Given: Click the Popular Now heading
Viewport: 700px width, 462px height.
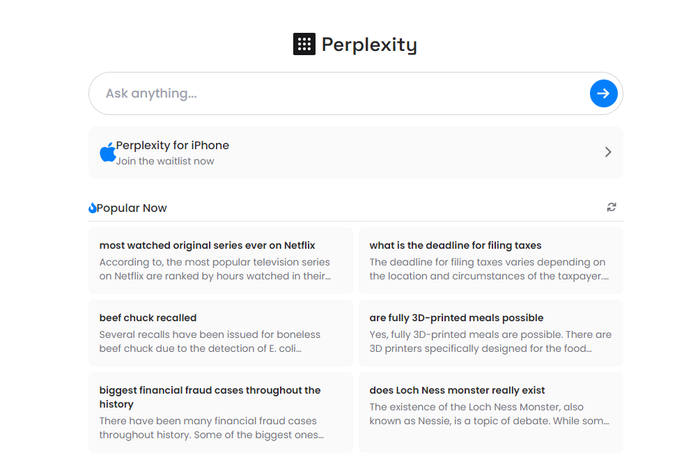Looking at the screenshot, I should 132,208.
